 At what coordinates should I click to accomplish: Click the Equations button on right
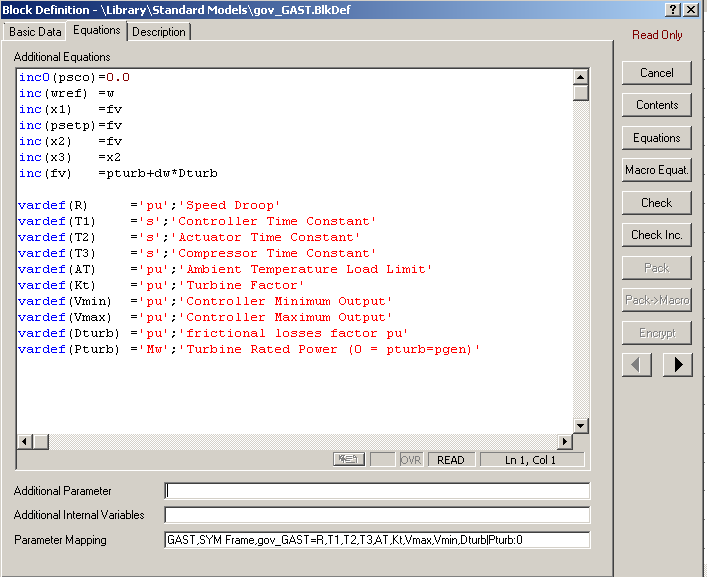[x=656, y=137]
